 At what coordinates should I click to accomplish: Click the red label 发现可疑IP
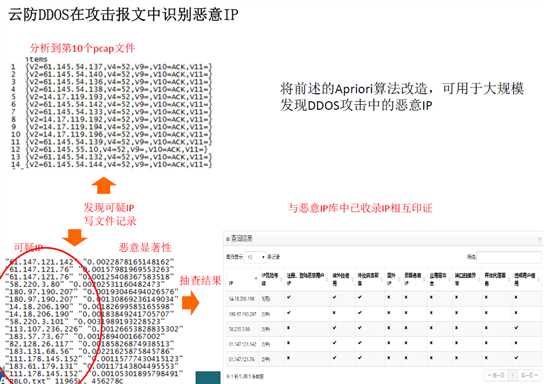(109, 208)
